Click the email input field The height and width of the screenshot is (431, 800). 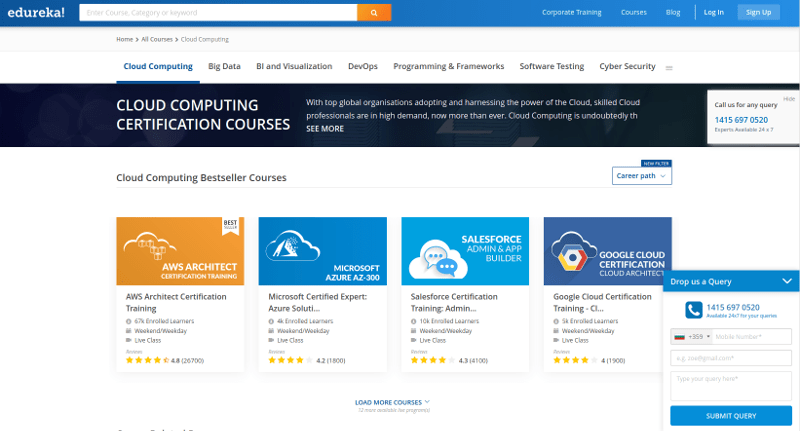coord(731,358)
